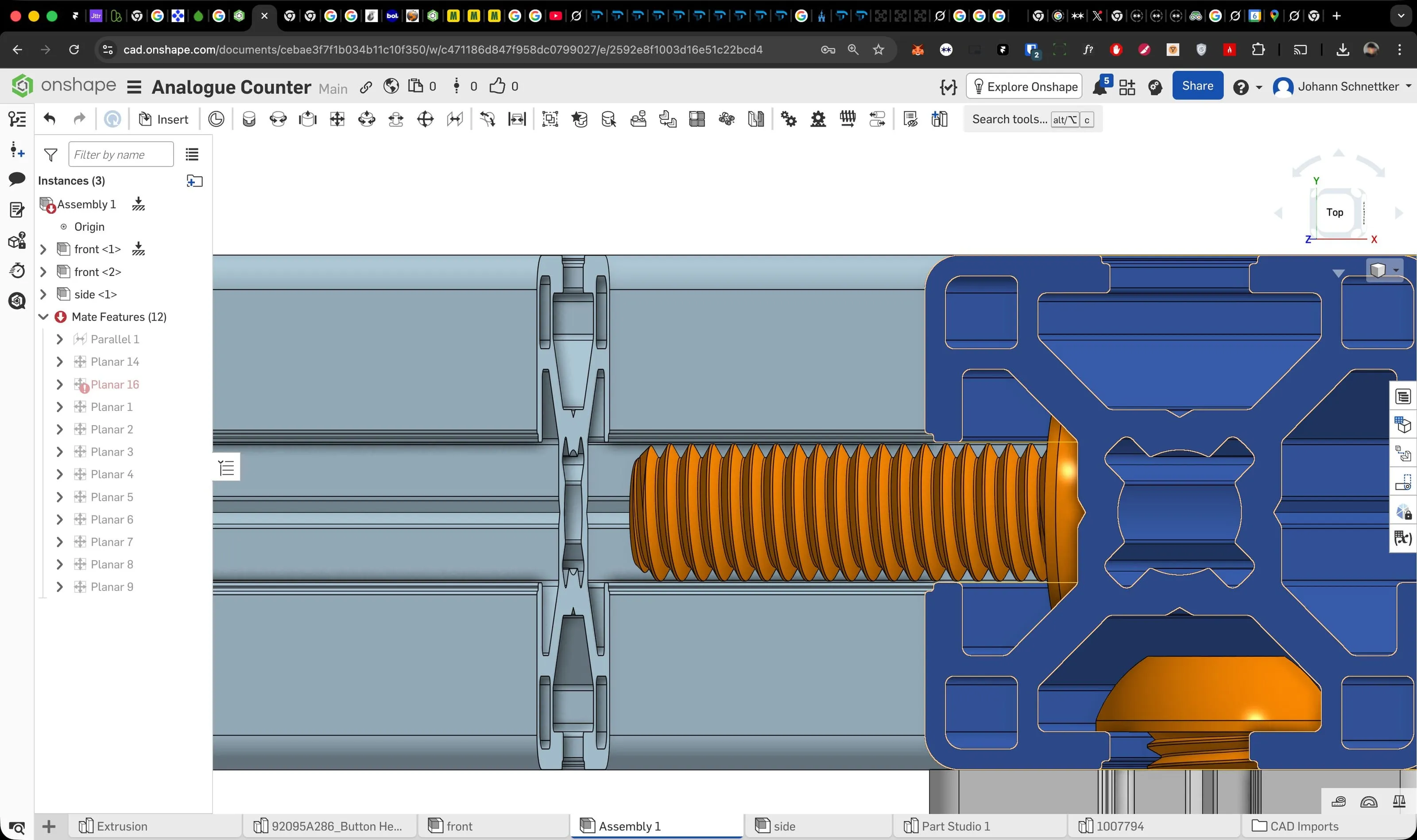The width and height of the screenshot is (1417, 840).
Task: Expand the side <1> instance
Action: (x=43, y=294)
